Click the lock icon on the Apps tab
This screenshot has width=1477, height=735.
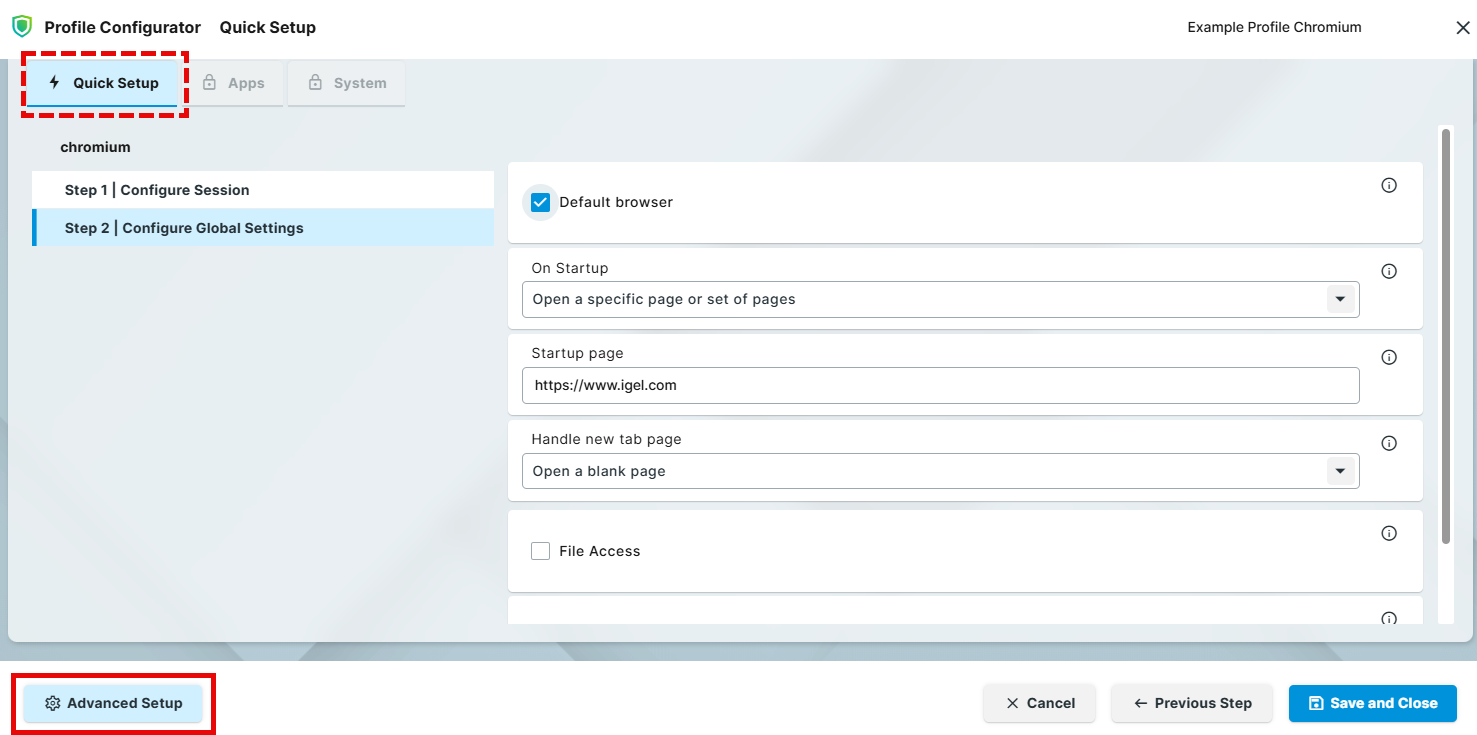pyautogui.click(x=210, y=83)
